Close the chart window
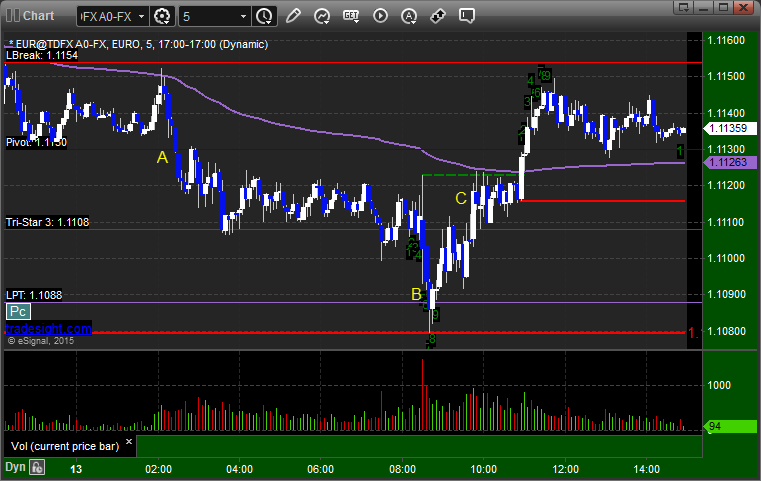The height and width of the screenshot is (481, 761). (743, 7)
